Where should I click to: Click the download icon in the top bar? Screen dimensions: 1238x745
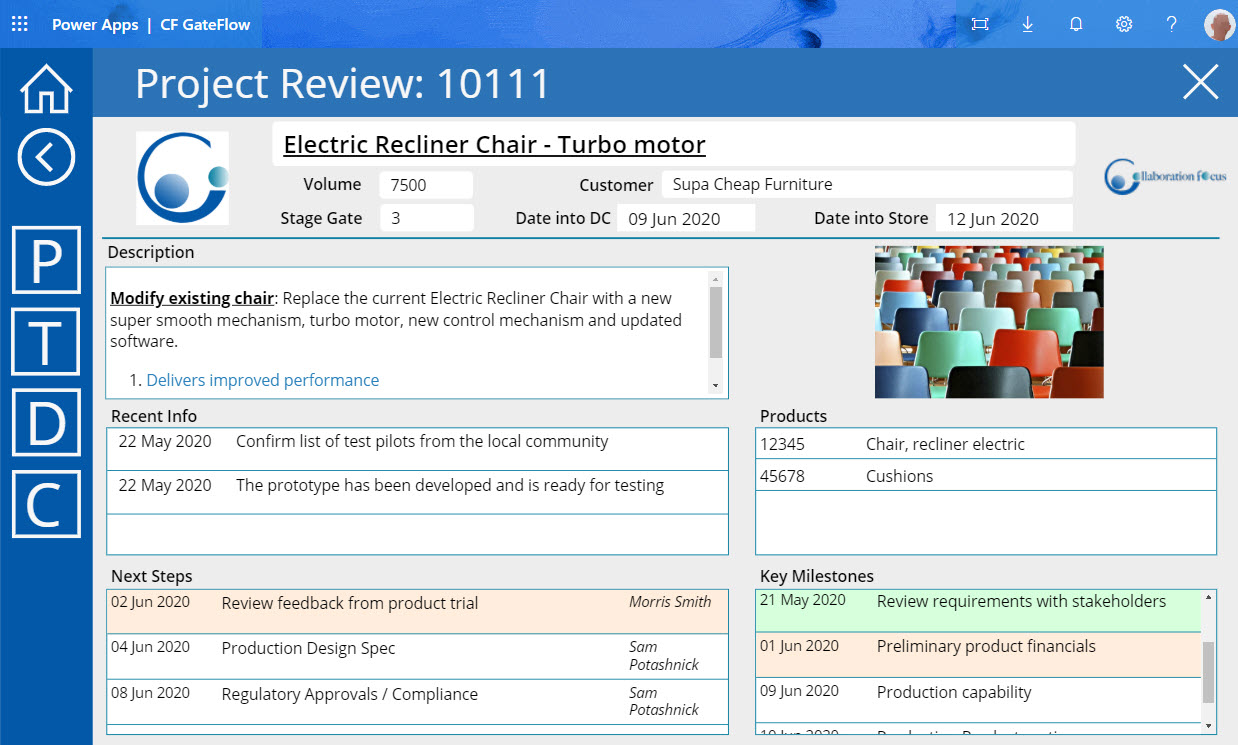coord(1027,24)
